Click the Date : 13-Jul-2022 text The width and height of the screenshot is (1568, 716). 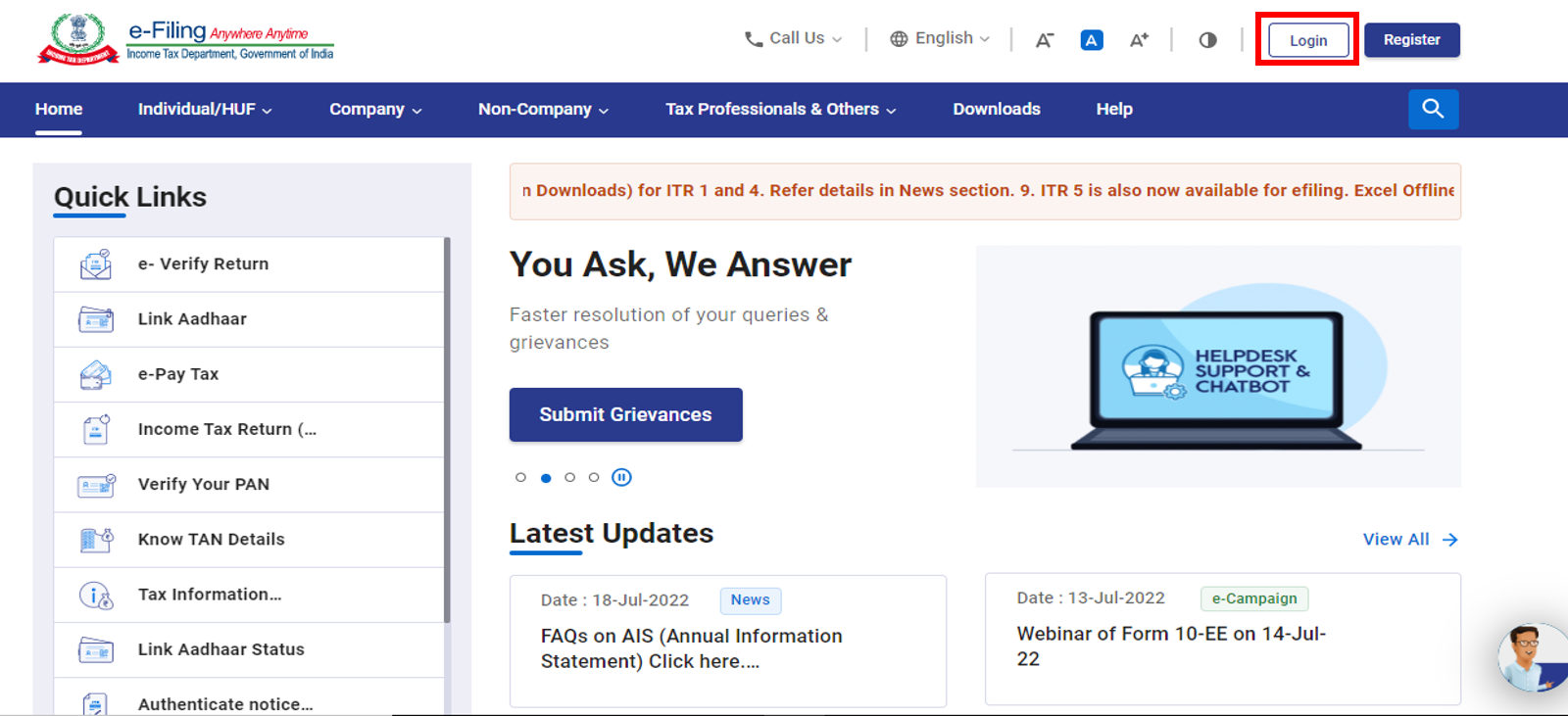tap(1091, 598)
